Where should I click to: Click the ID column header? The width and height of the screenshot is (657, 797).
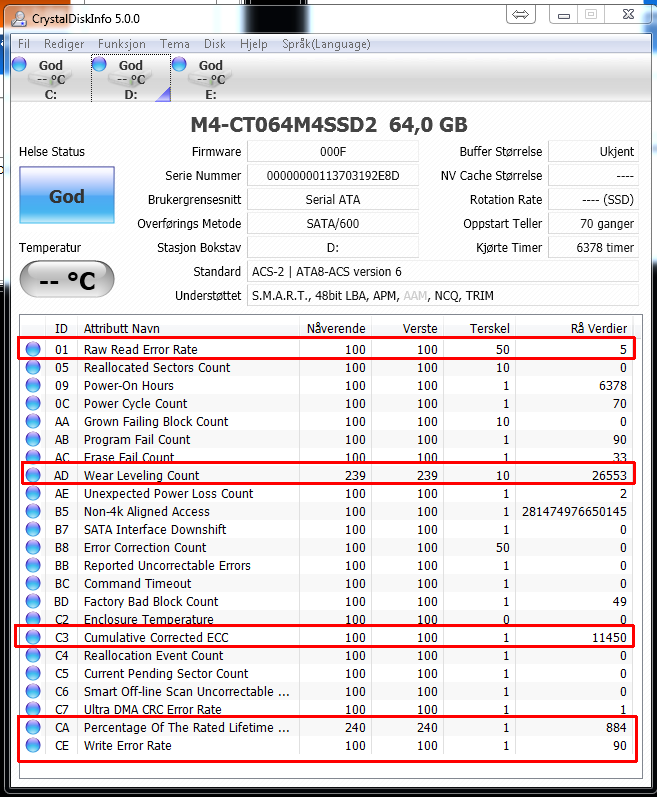point(61,328)
